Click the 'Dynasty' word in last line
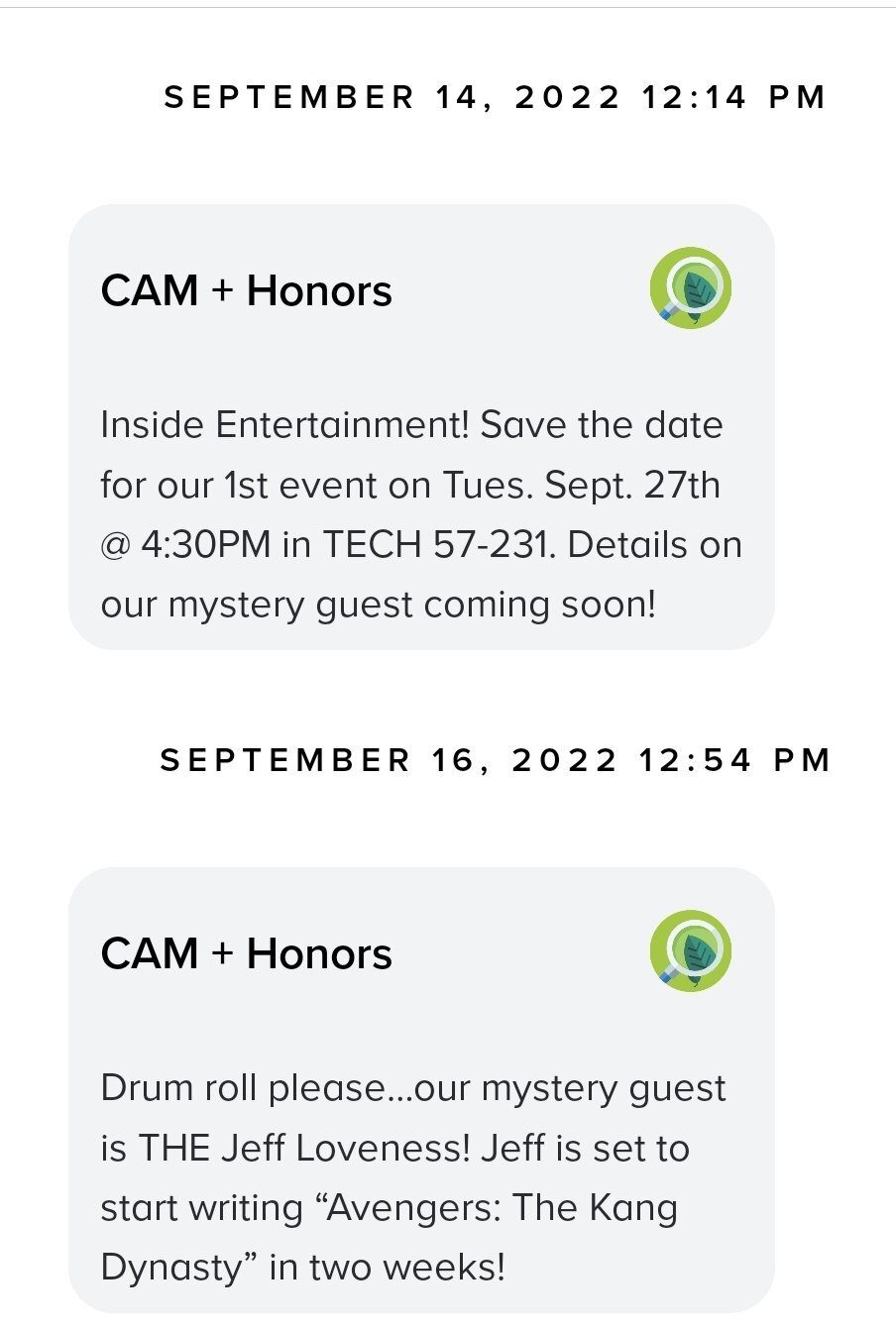 171,1270
